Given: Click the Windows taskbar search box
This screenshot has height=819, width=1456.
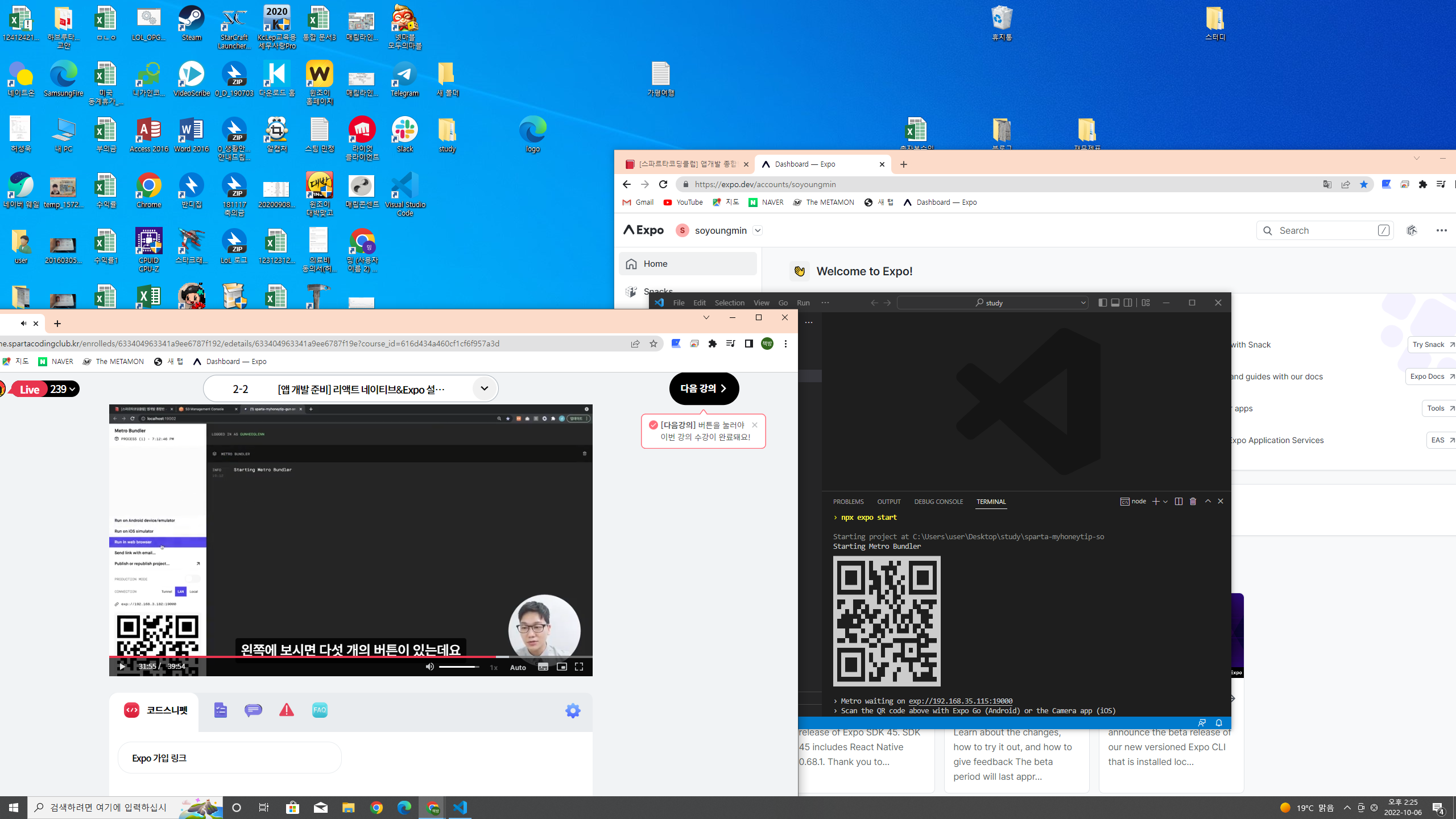Looking at the screenshot, I should (125, 808).
